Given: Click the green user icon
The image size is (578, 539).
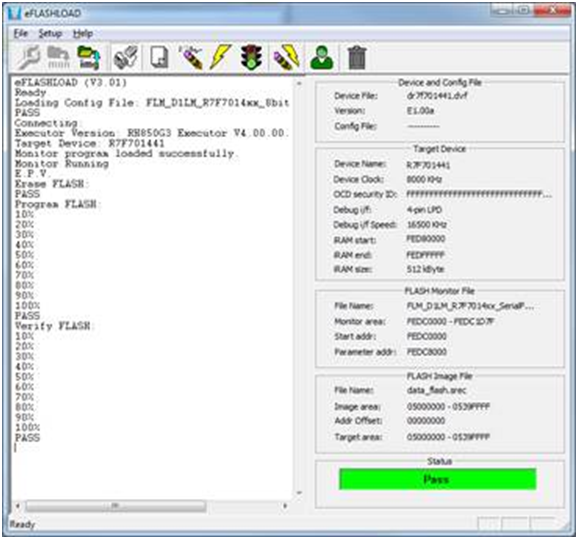Looking at the screenshot, I should (x=322, y=57).
